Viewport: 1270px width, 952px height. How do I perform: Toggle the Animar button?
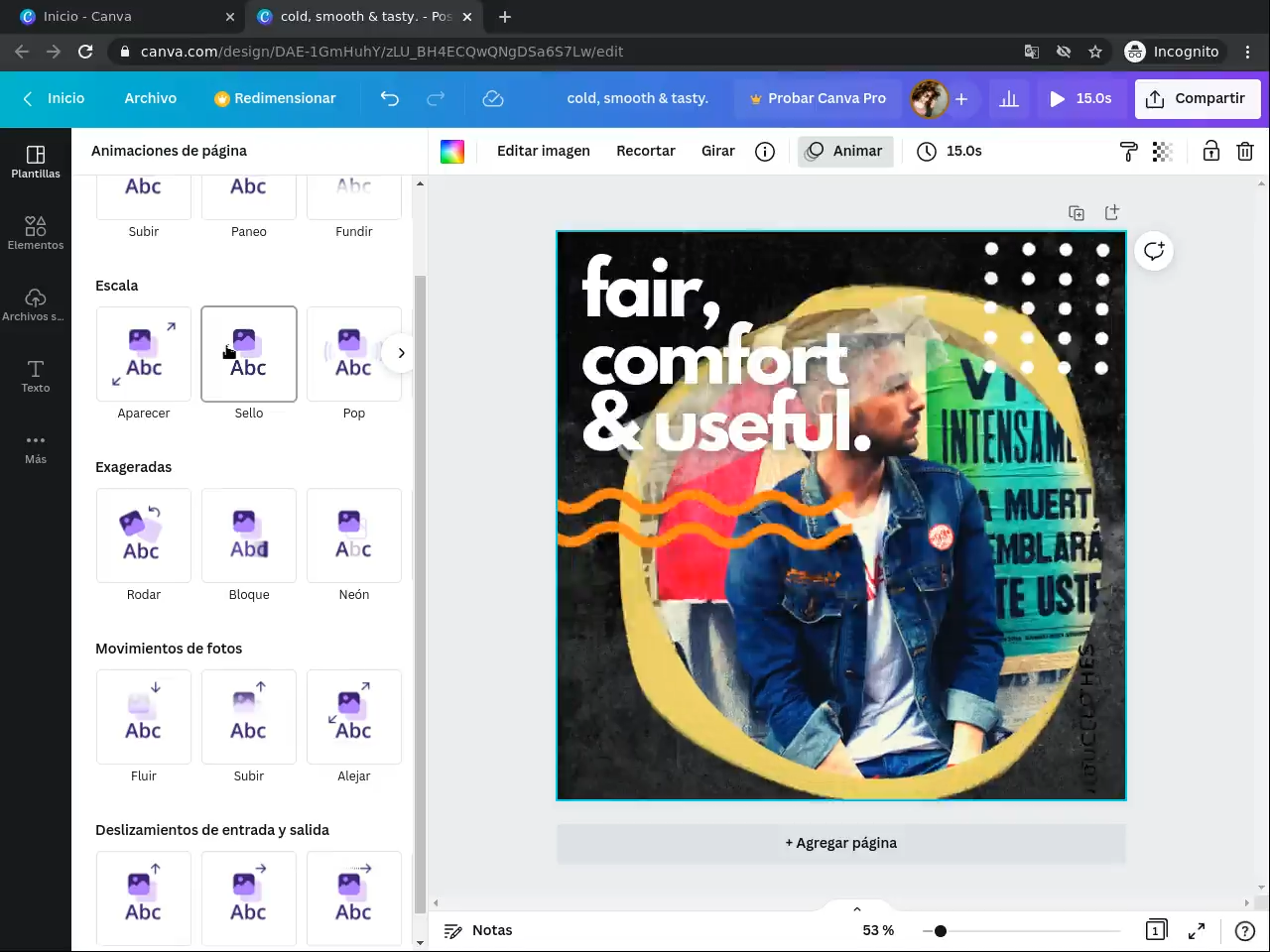coord(845,151)
